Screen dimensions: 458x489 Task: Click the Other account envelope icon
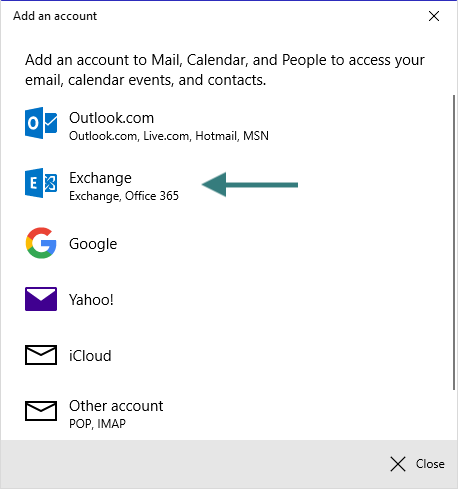41,411
